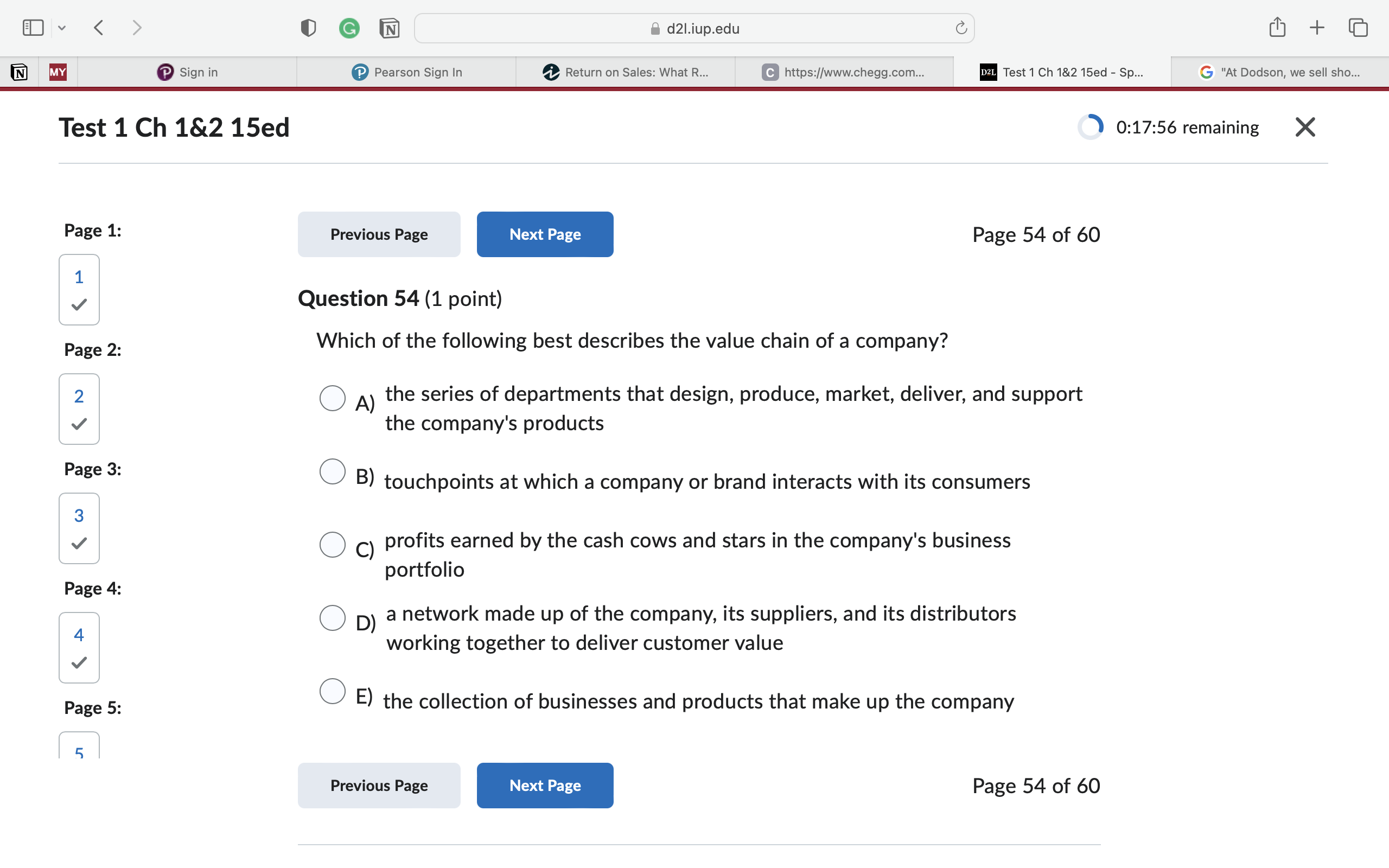
Task: Select answer A about series of departments
Action: pos(332,398)
